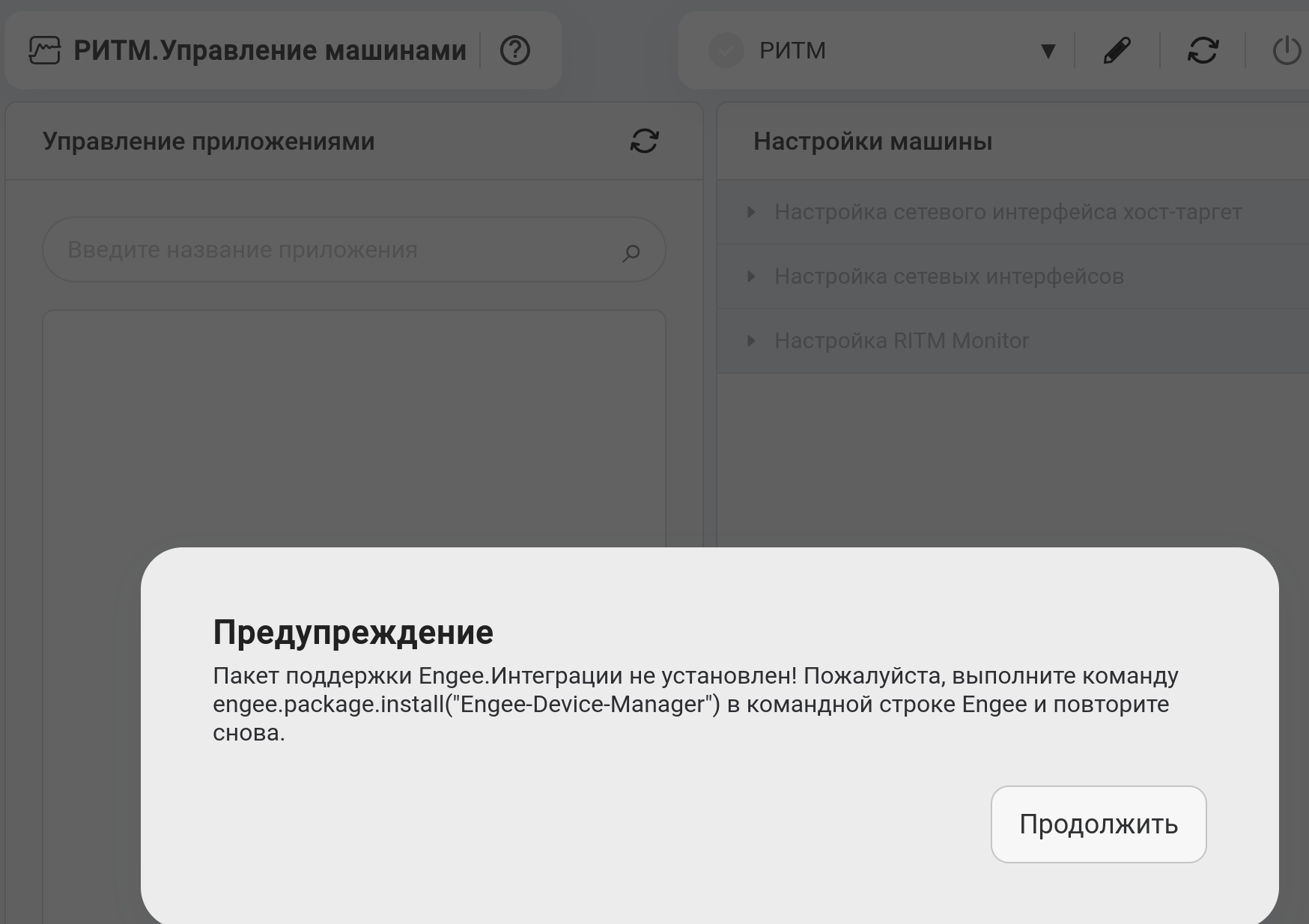1309x924 pixels.
Task: Click the Engee-Device-Manager install warning message
Action: pyautogui.click(x=696, y=704)
